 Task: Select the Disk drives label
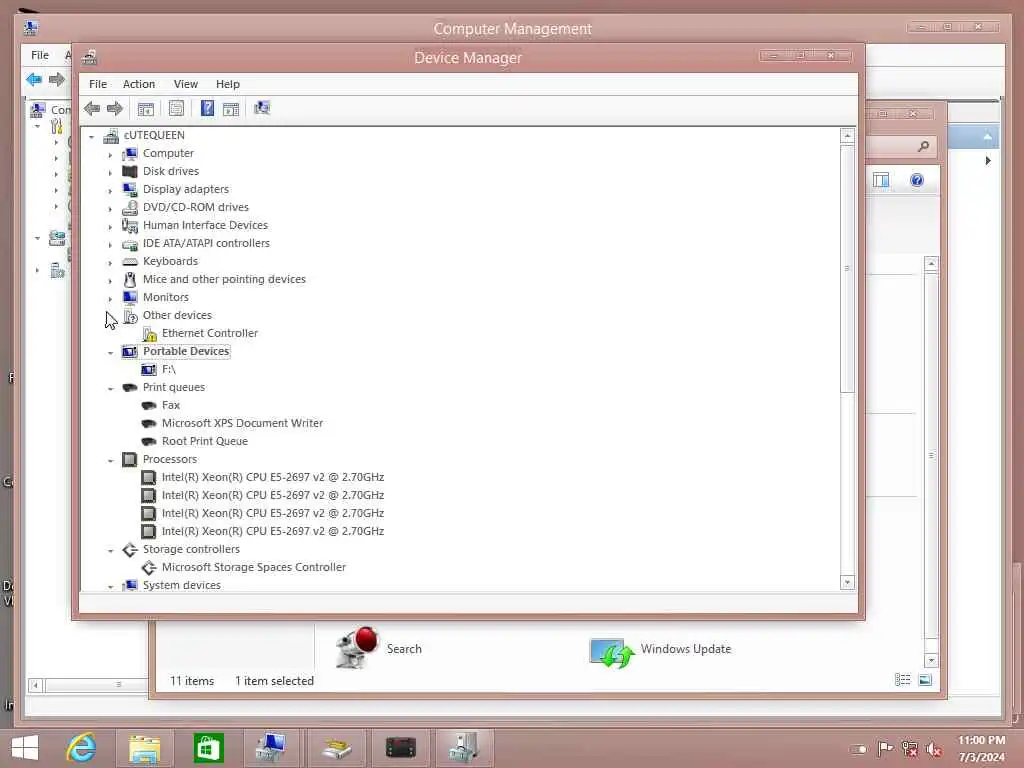[170, 171]
